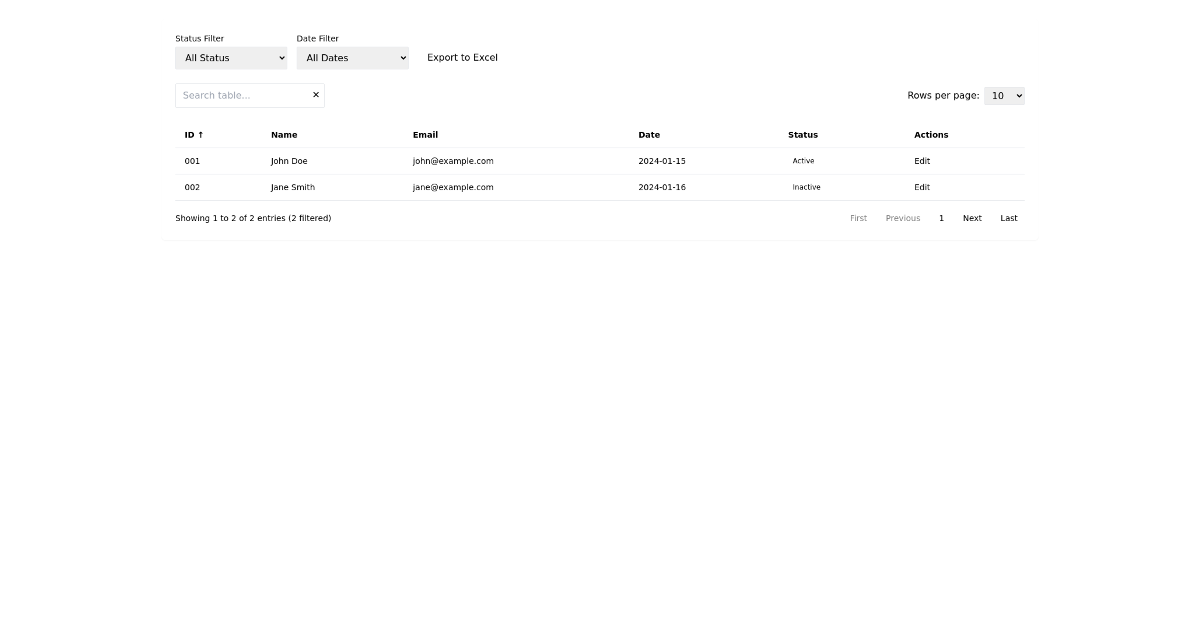
Task: Click Previous in the pagination controls
Action: click(902, 217)
